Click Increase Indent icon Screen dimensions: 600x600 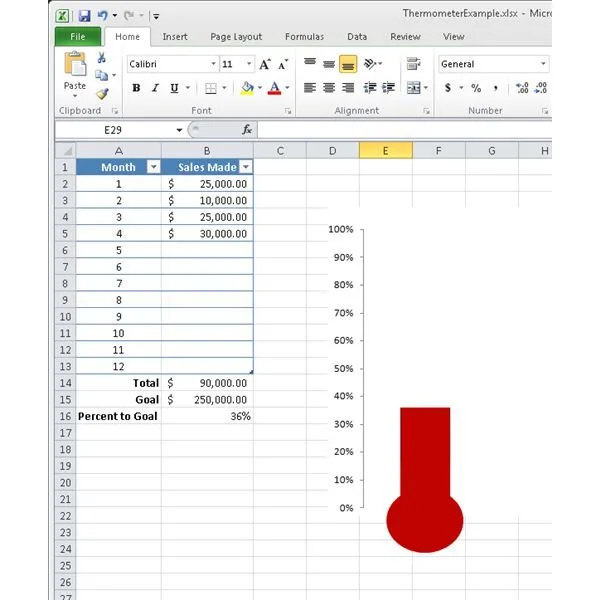click(x=388, y=88)
